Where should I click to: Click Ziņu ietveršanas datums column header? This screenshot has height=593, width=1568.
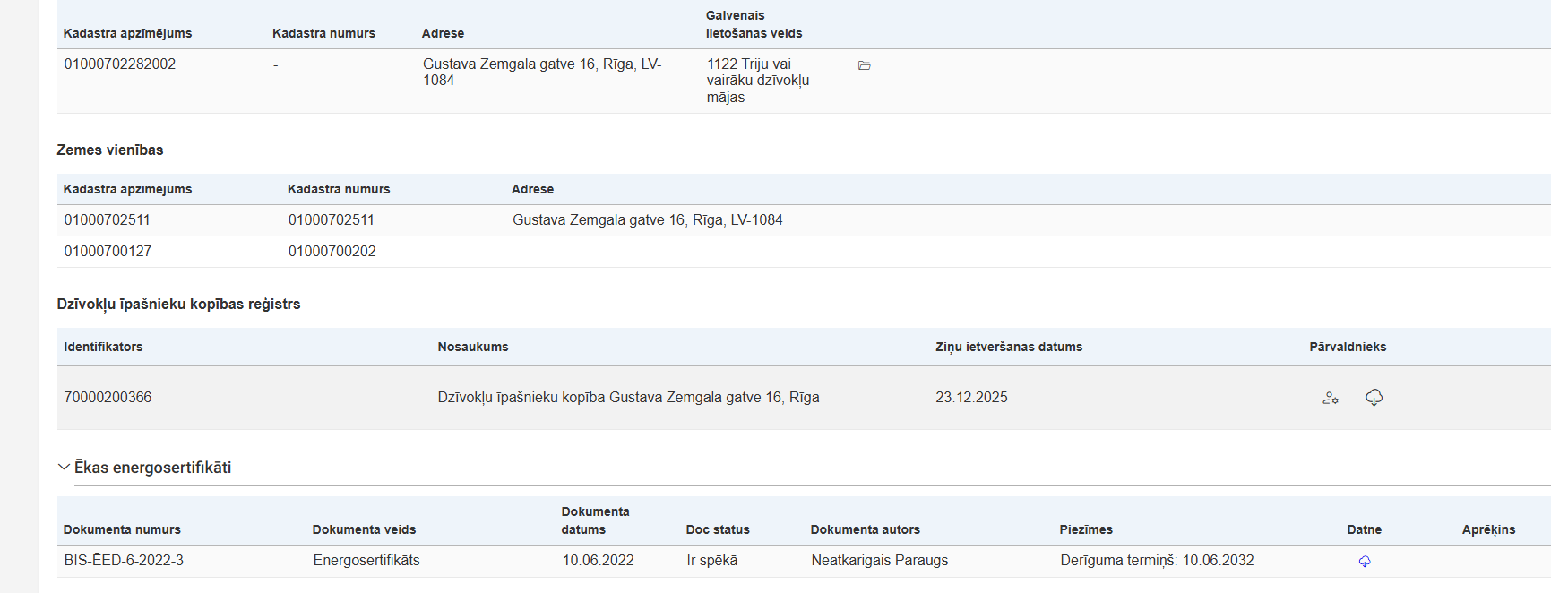click(x=1009, y=347)
